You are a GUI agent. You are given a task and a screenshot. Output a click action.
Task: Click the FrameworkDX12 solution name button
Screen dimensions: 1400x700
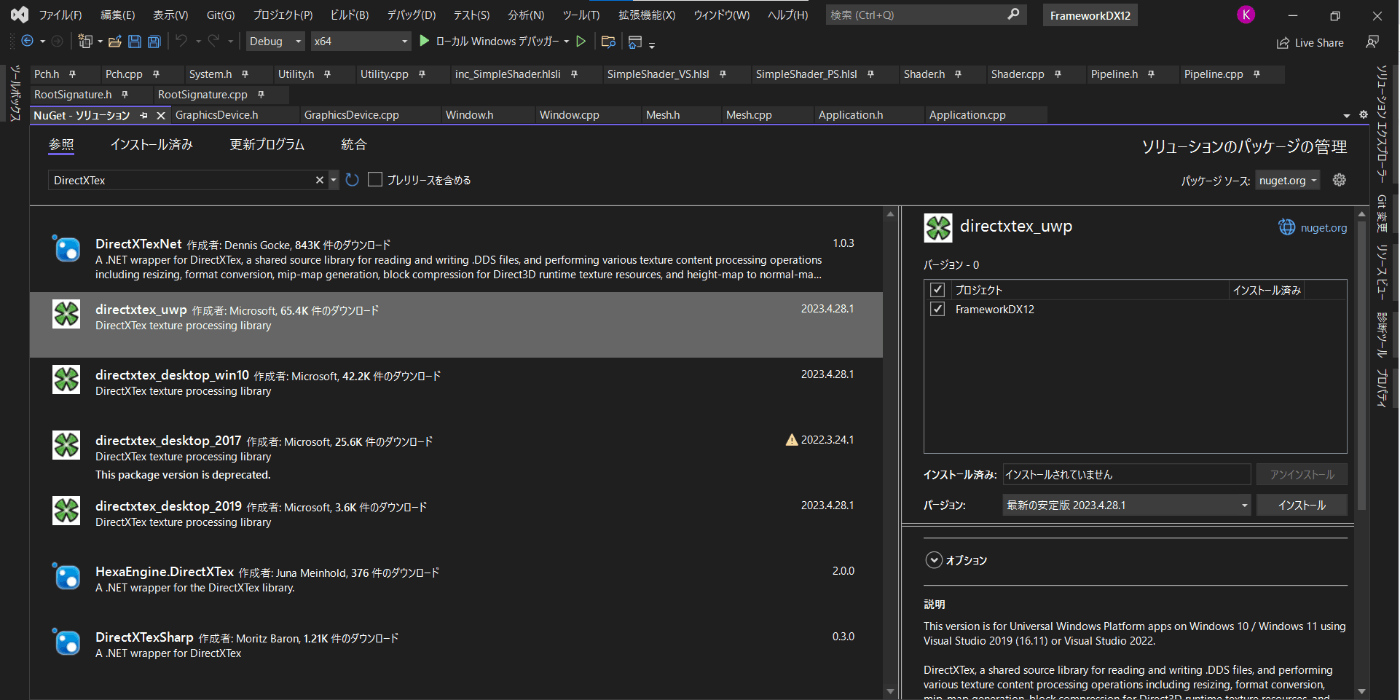[1090, 15]
